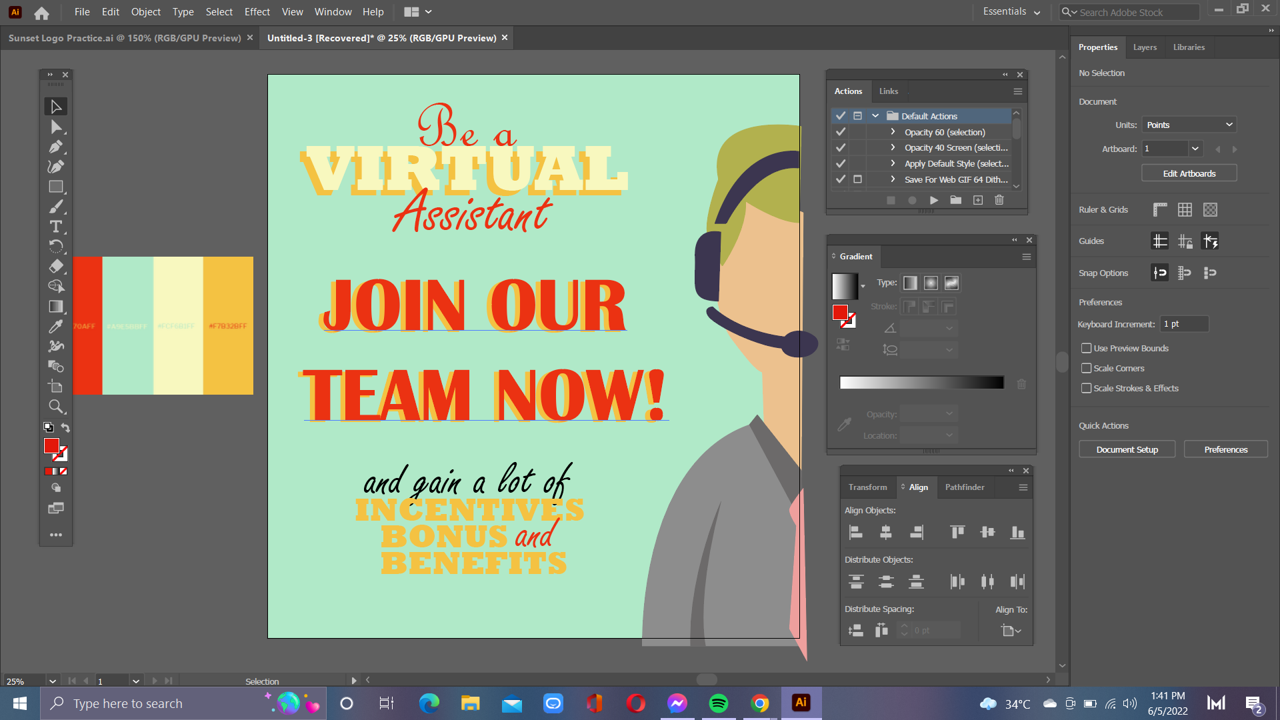Click Horizontal Align Center
This screenshot has height=720, width=1280.
click(x=886, y=532)
